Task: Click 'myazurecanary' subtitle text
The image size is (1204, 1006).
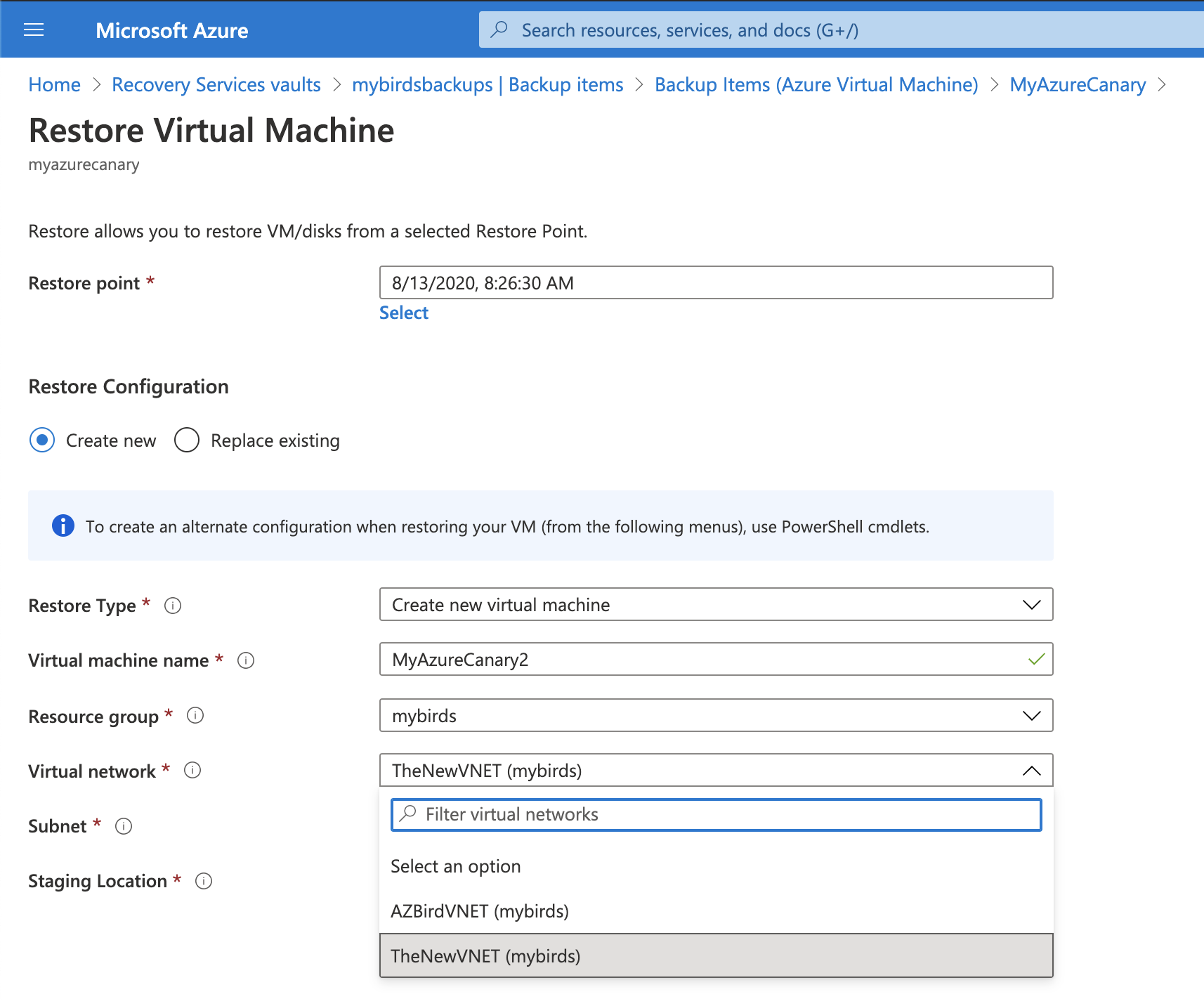Action: (x=84, y=164)
